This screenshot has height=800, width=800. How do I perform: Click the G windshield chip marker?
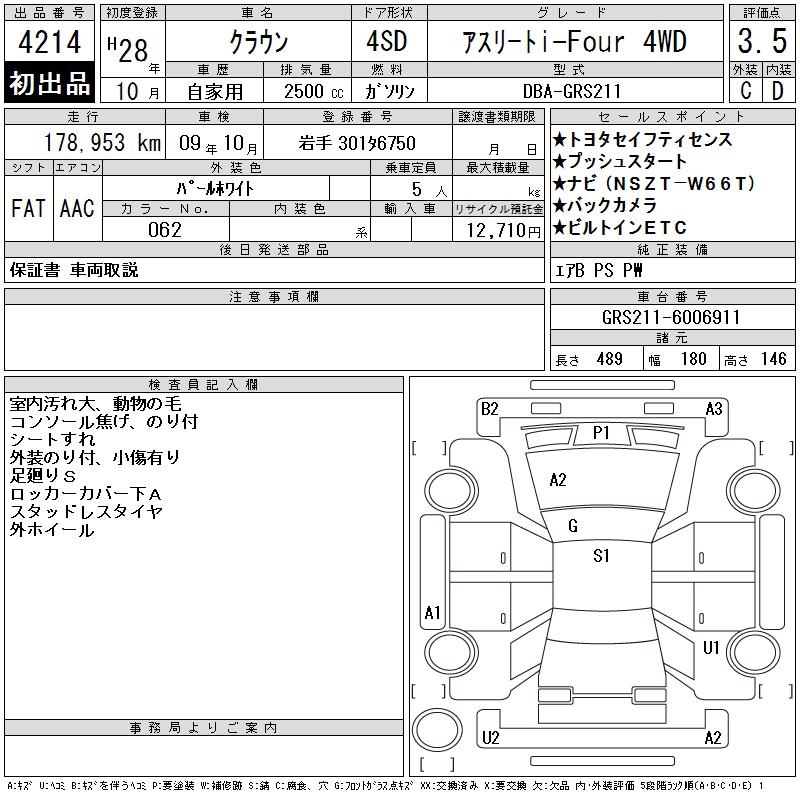pos(573,526)
